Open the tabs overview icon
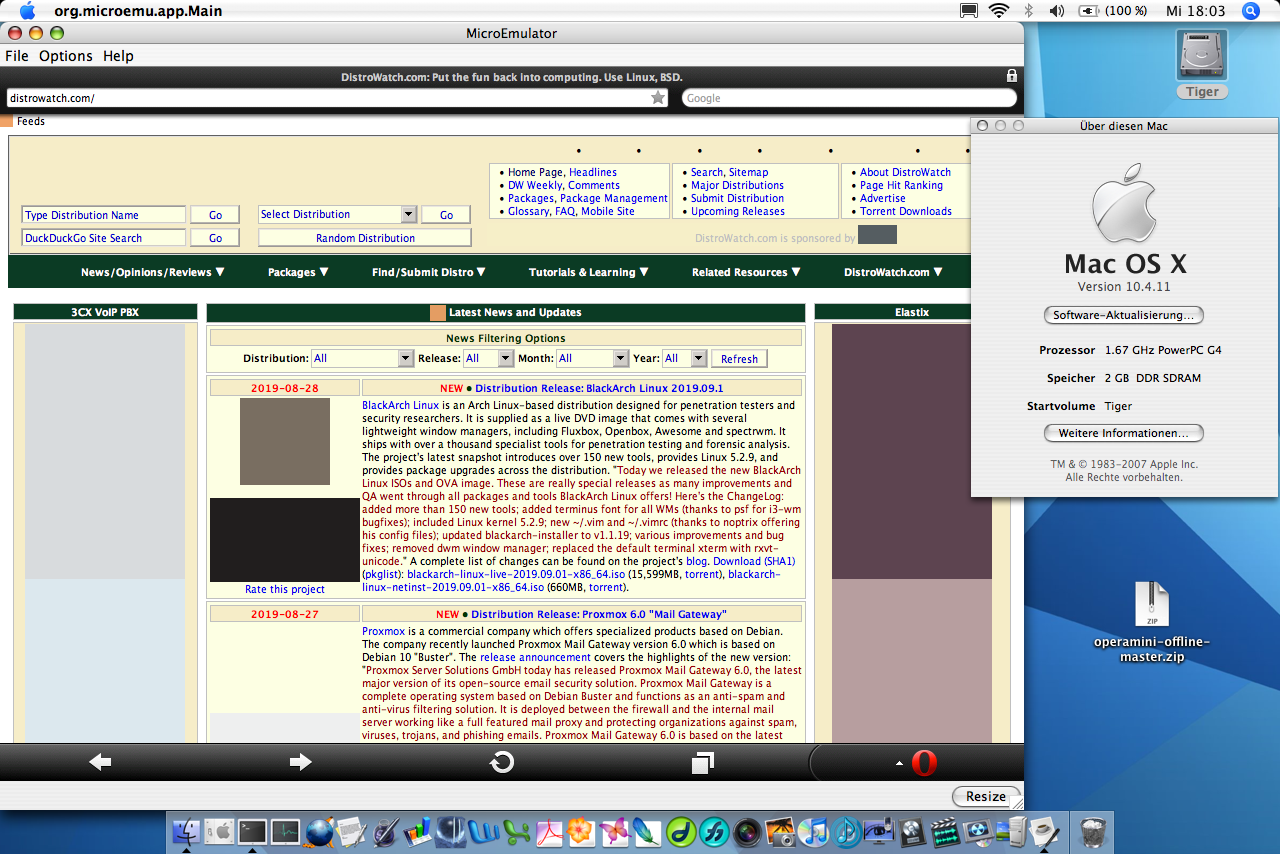The image size is (1280, 854). click(x=703, y=763)
